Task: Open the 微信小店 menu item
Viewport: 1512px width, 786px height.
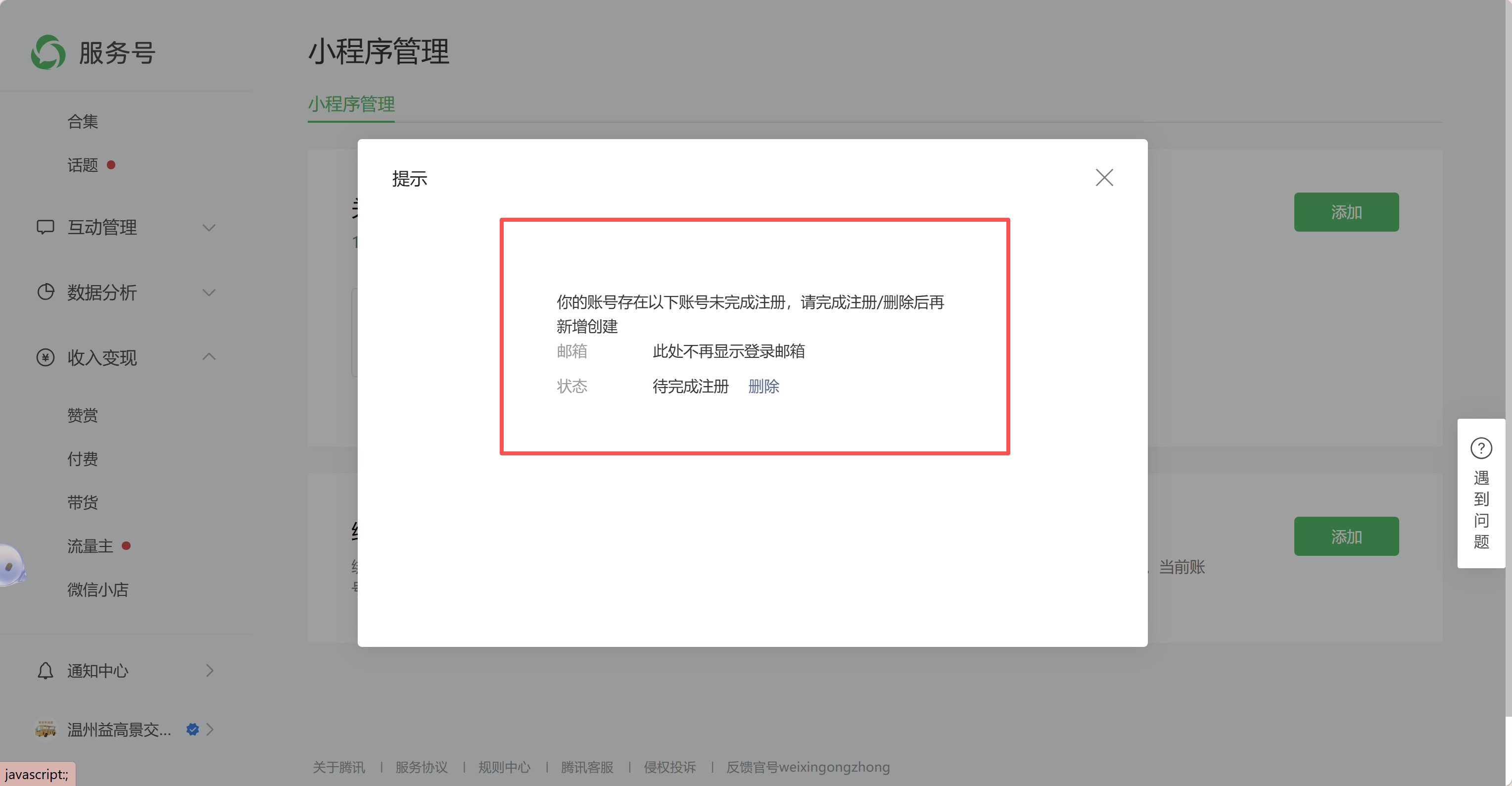Action: [97, 589]
